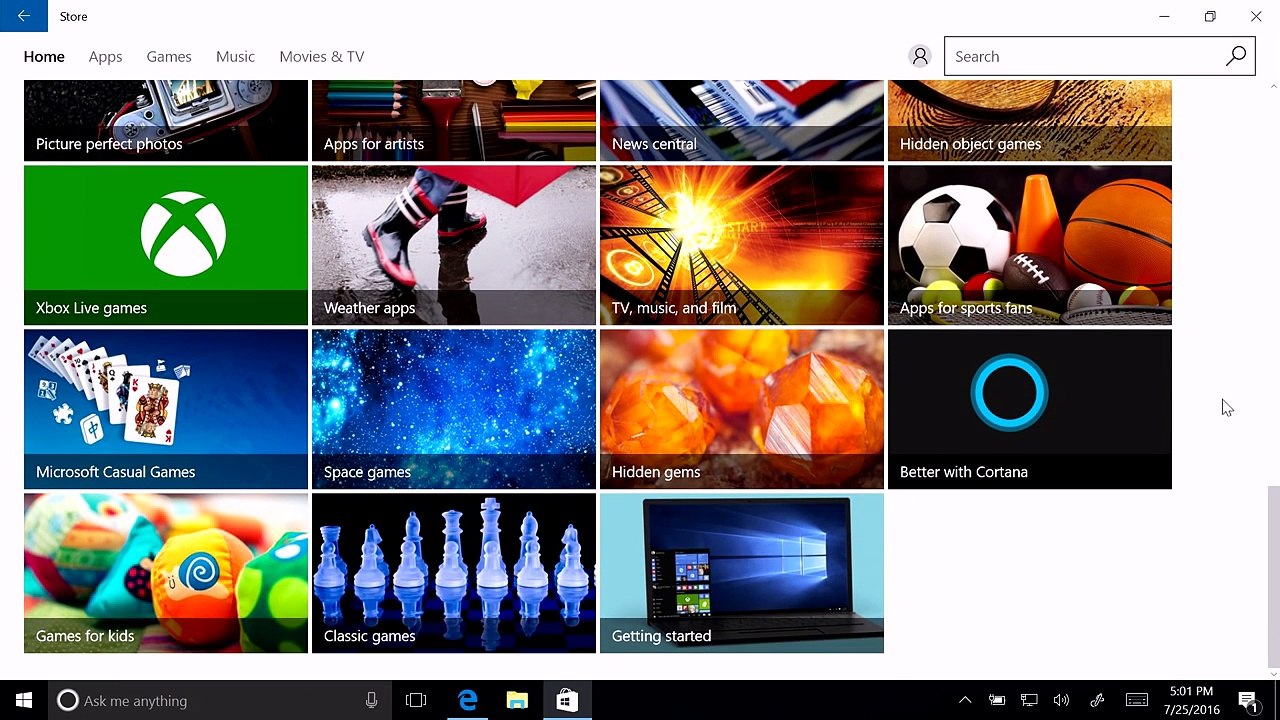Restore down the Store window
Viewport: 1280px width, 720px height.
pyautogui.click(x=1210, y=16)
